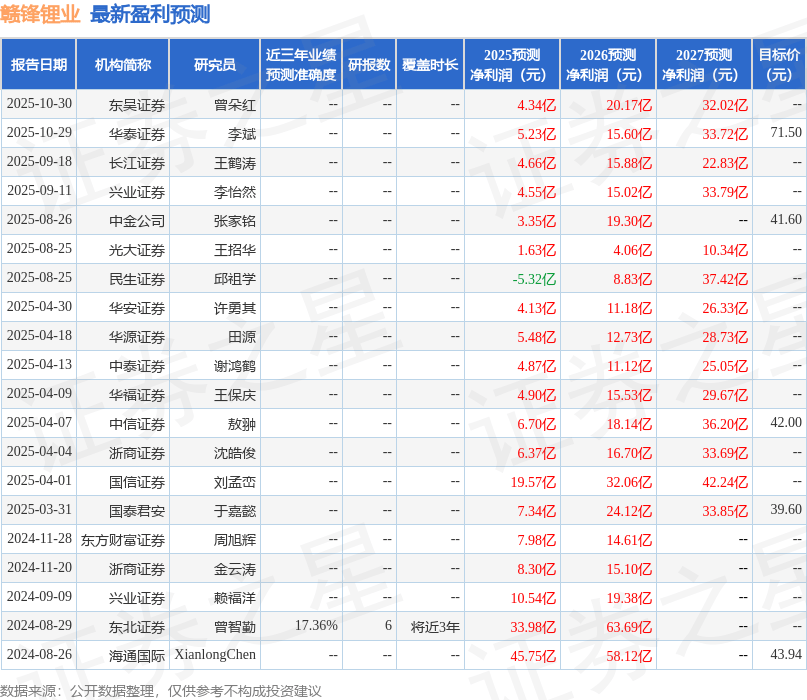
Task: Click the 2027预测净利润 column header
Action: tap(697, 64)
